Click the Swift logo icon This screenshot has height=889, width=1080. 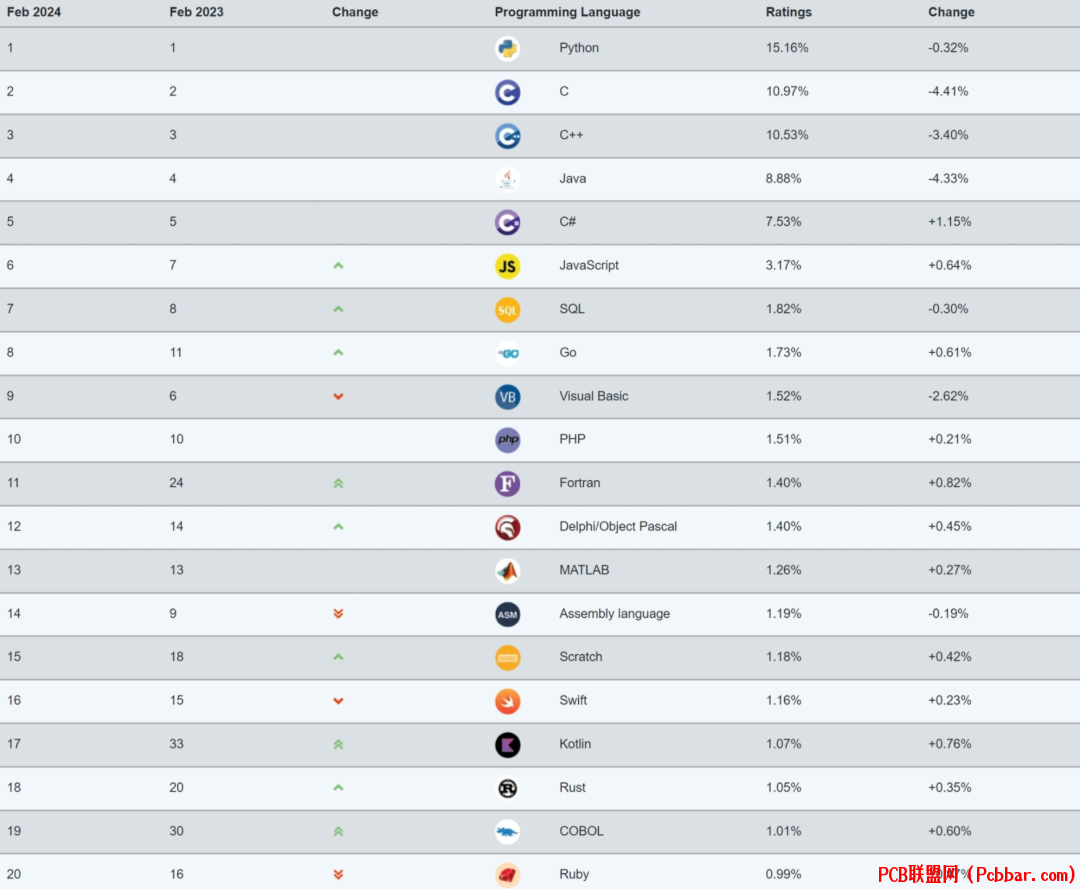click(508, 701)
